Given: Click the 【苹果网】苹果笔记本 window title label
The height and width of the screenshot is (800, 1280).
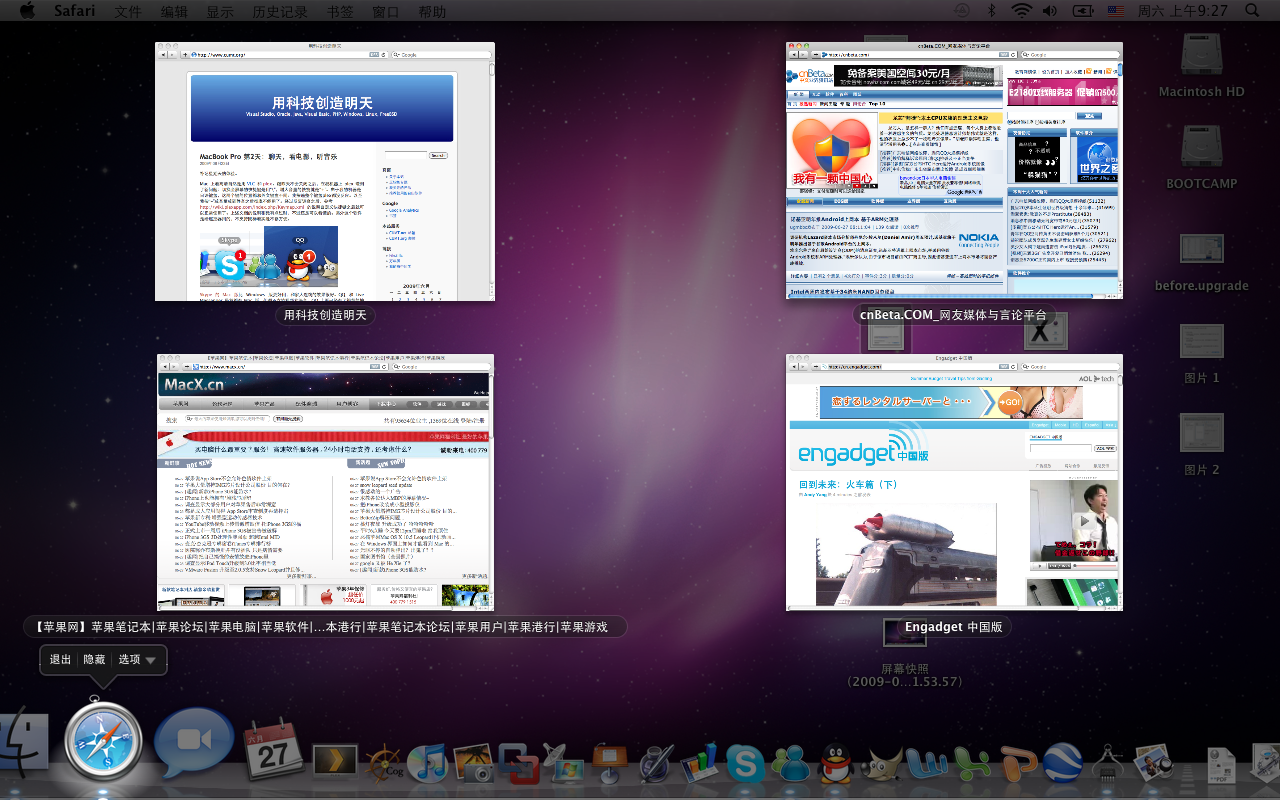Looking at the screenshot, I should click(325, 627).
